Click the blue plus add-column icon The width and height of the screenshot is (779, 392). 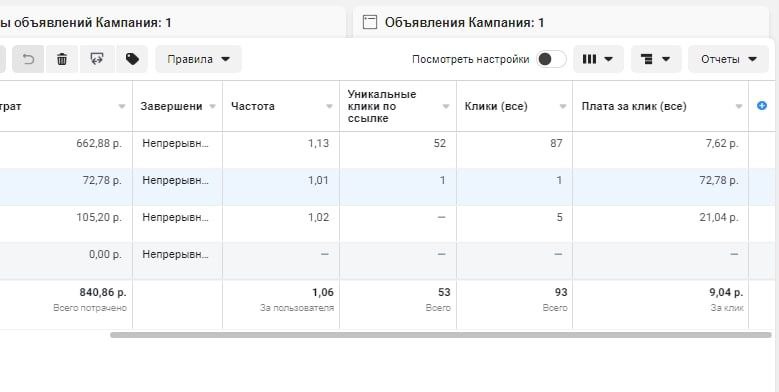click(x=762, y=105)
